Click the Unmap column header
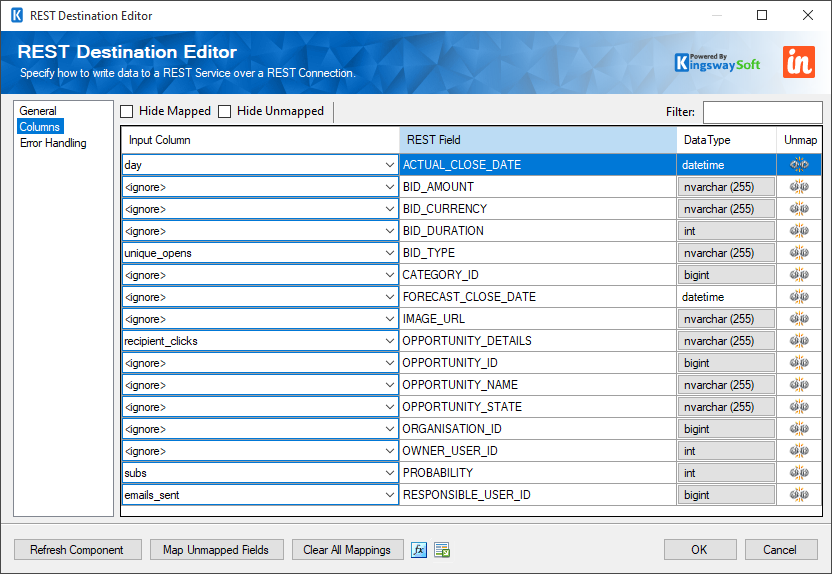 800,140
